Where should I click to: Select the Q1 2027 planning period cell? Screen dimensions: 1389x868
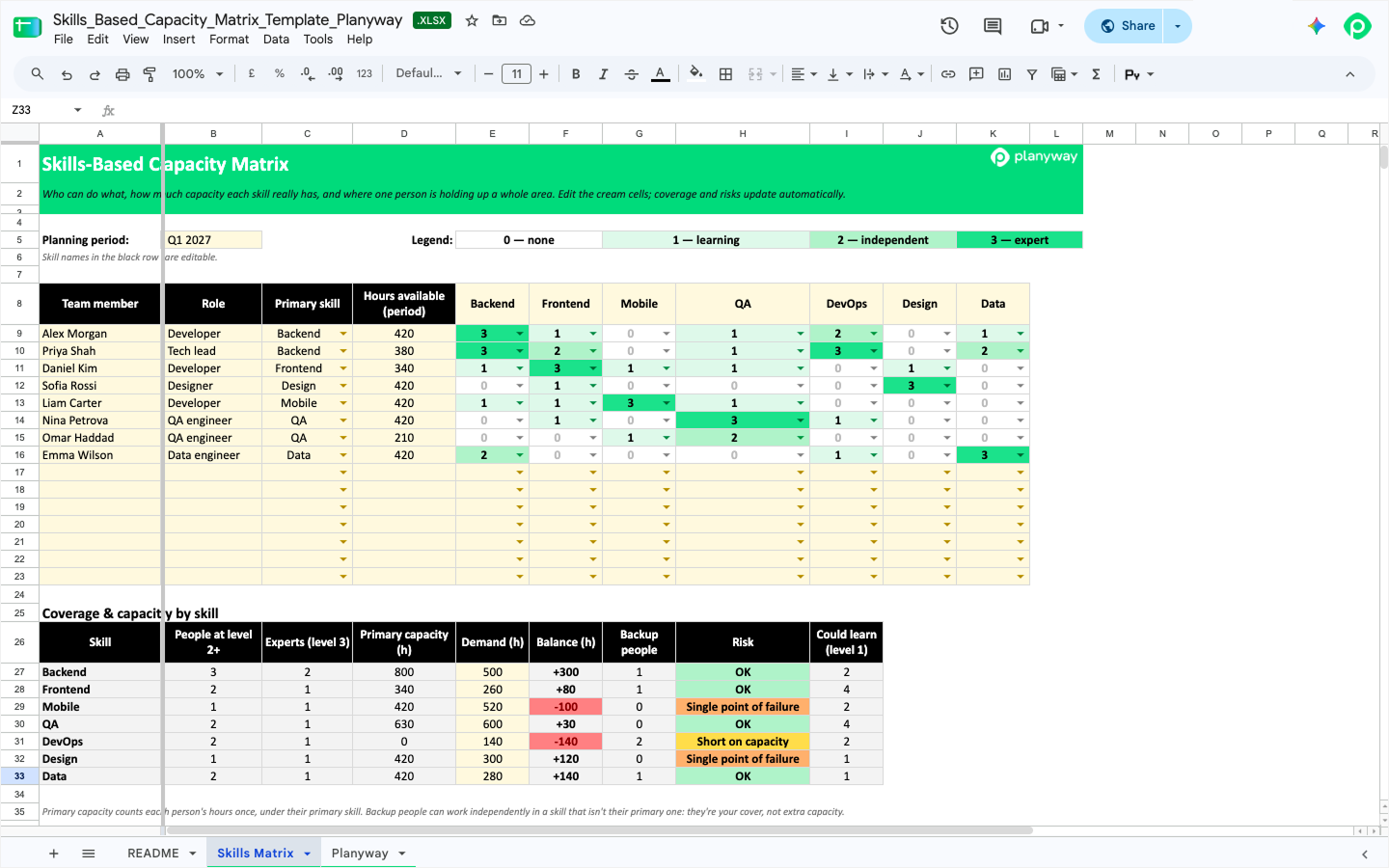213,240
